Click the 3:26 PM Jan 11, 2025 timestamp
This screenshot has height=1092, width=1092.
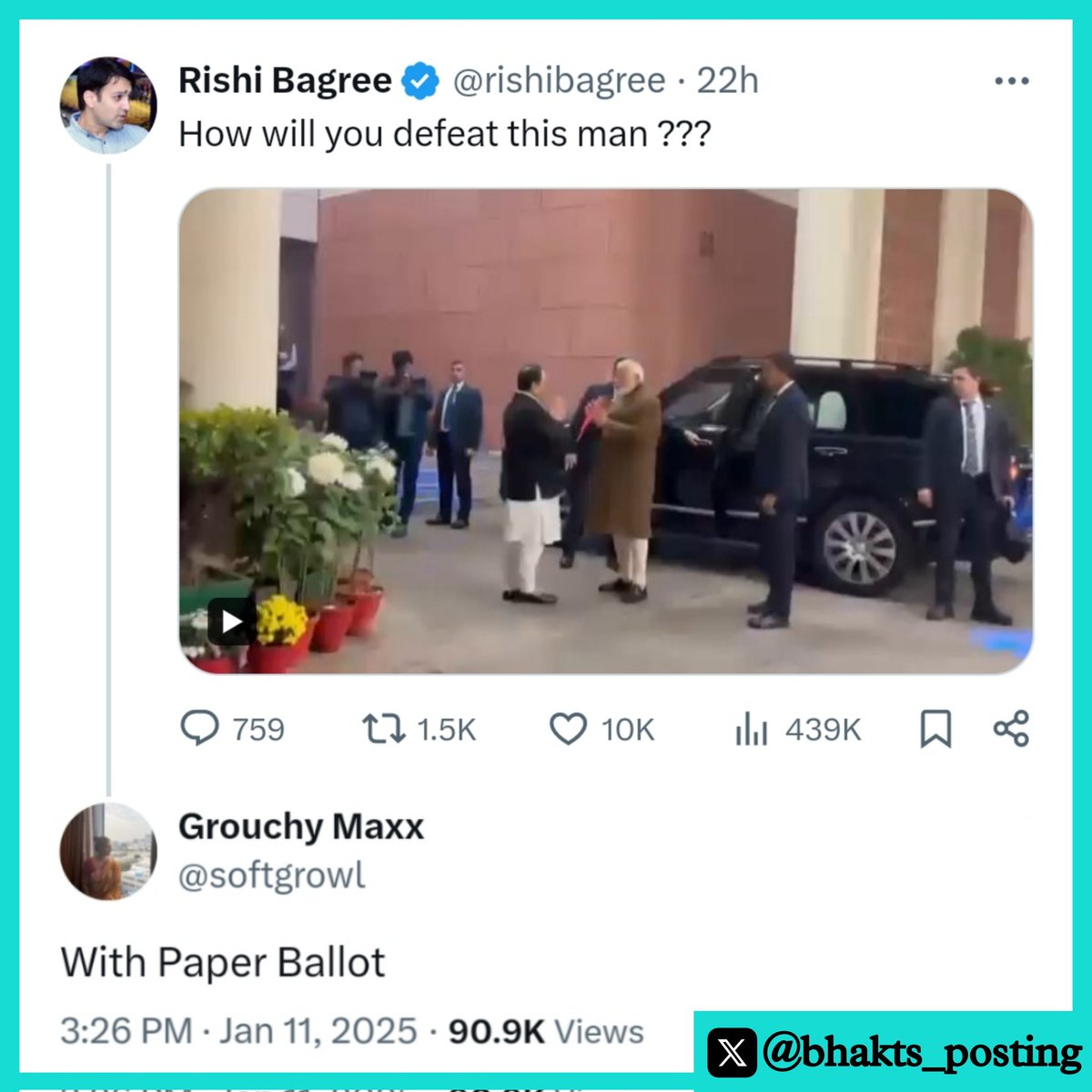[x=238, y=1031]
